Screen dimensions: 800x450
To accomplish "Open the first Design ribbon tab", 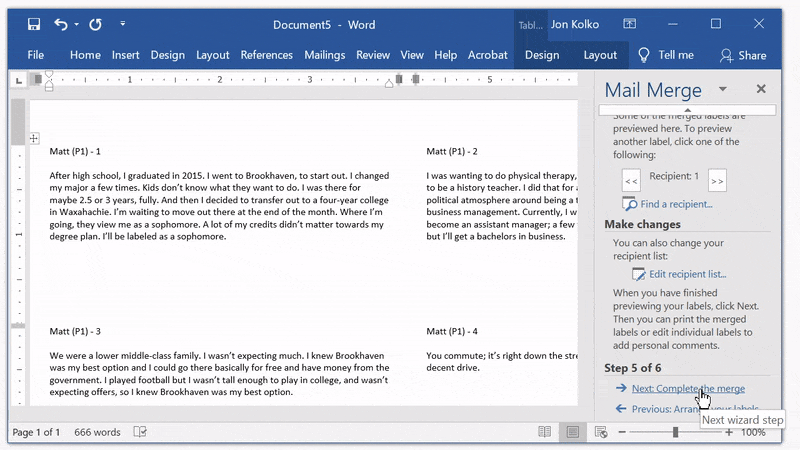I will point(167,55).
